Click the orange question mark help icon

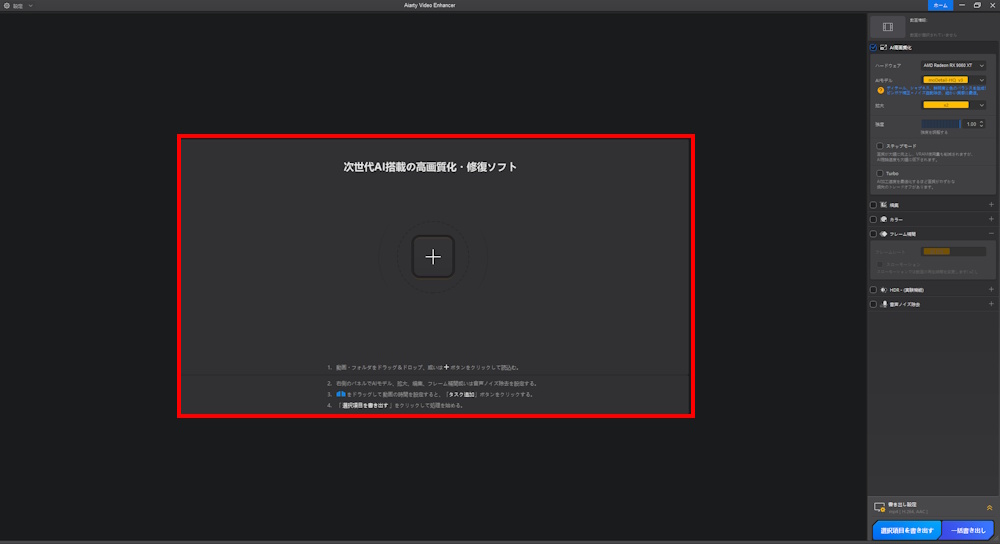[880, 91]
